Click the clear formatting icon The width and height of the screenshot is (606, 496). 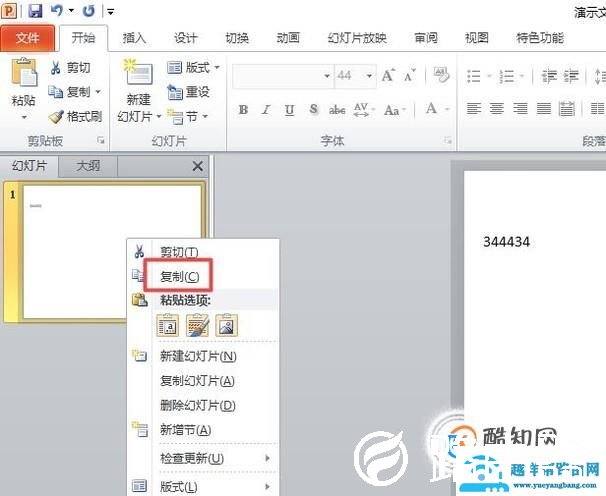coord(441,75)
